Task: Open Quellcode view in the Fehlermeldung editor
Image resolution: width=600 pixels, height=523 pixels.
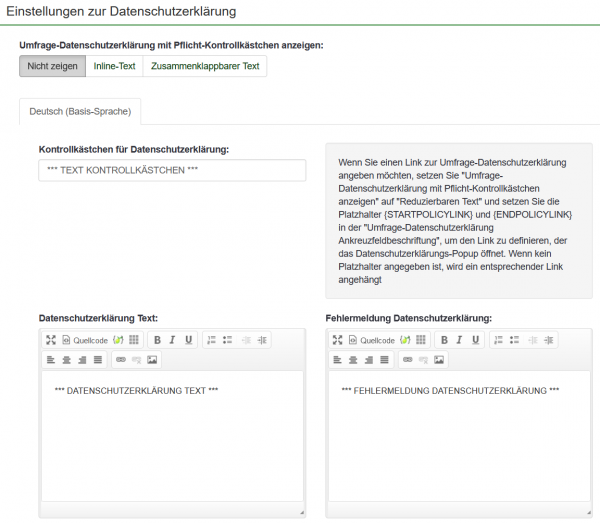Action: 372,340
